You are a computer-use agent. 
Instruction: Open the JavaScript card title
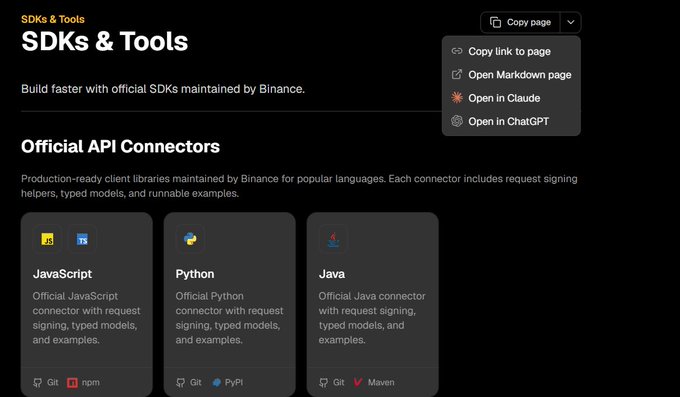tap(62, 274)
